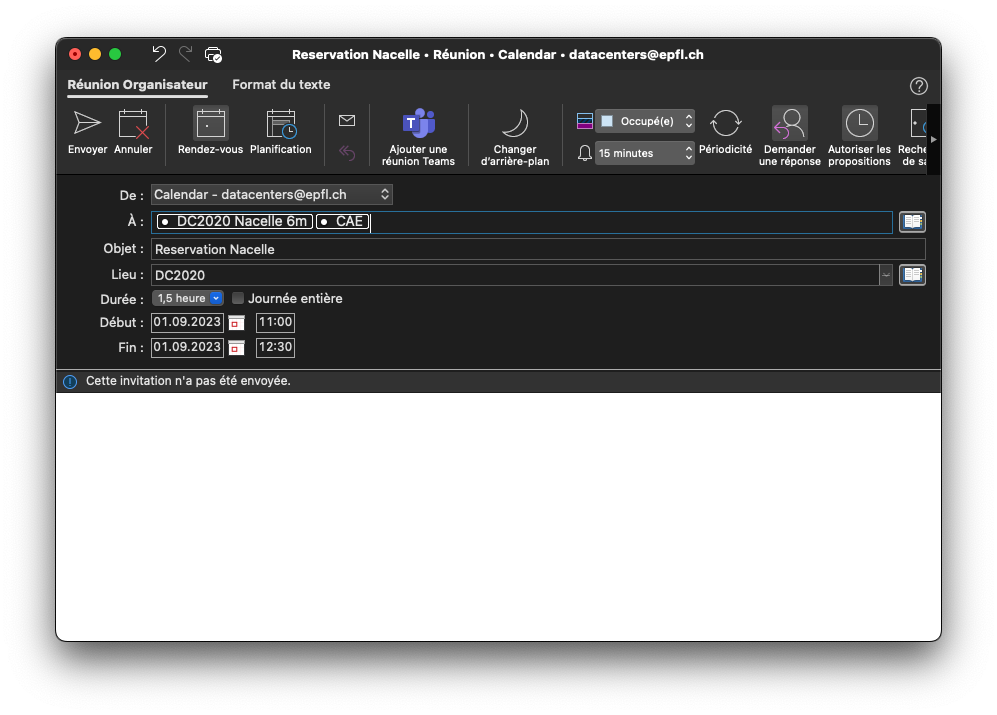The height and width of the screenshot is (715, 997).
Task: Open the calendar picker for Début date
Action: [x=236, y=323]
